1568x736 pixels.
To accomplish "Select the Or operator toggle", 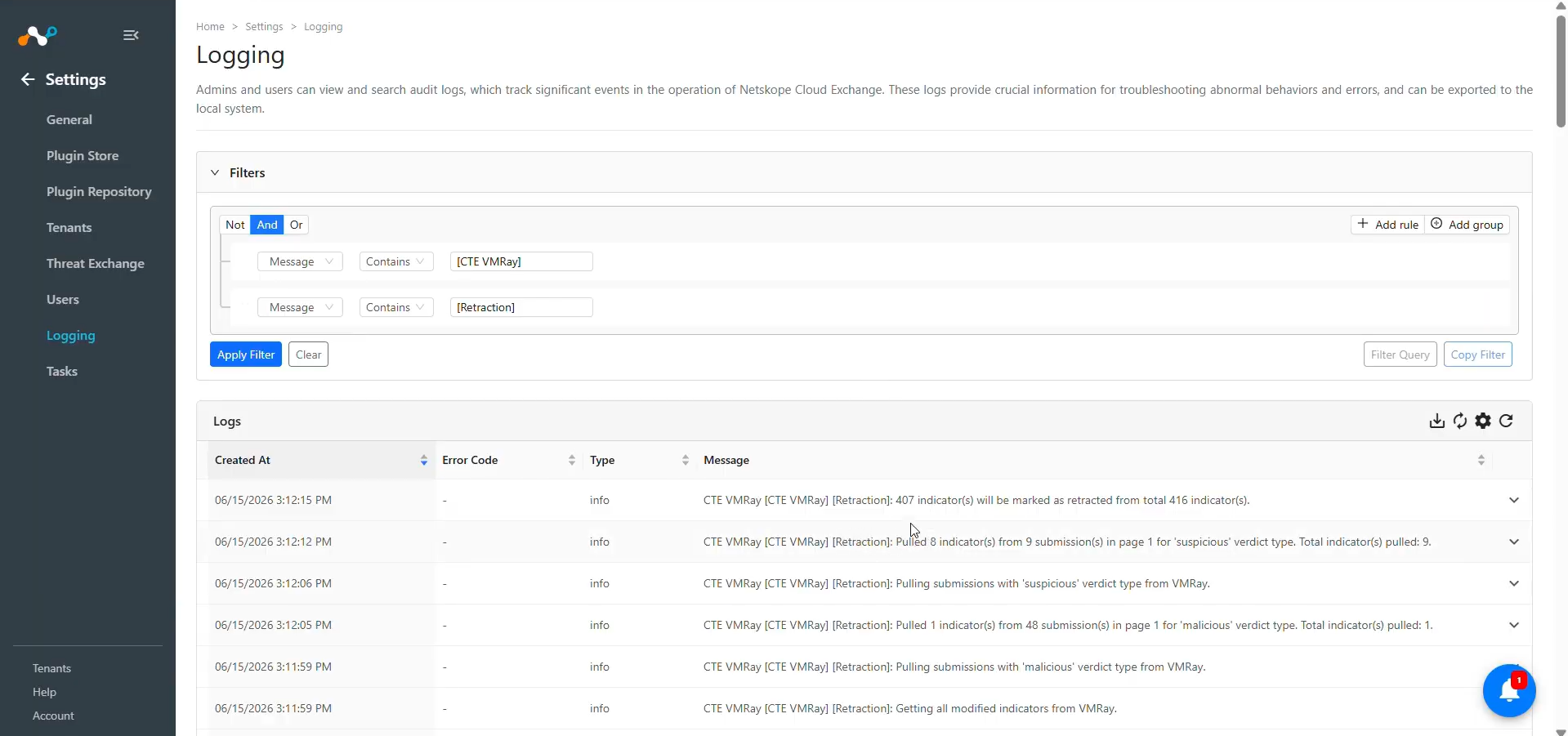I will 297,225.
